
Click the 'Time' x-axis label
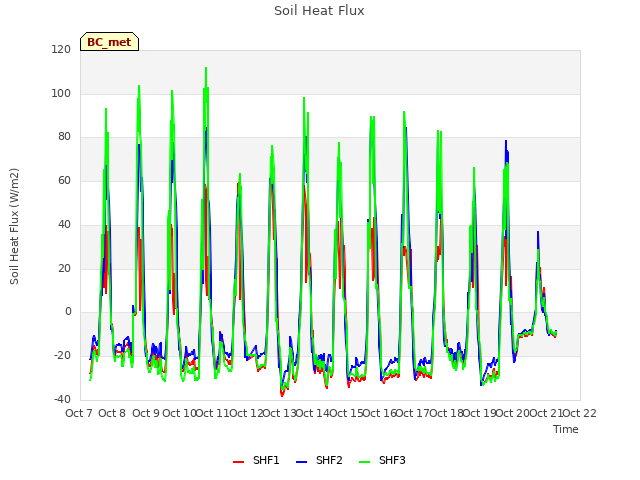(565, 429)
